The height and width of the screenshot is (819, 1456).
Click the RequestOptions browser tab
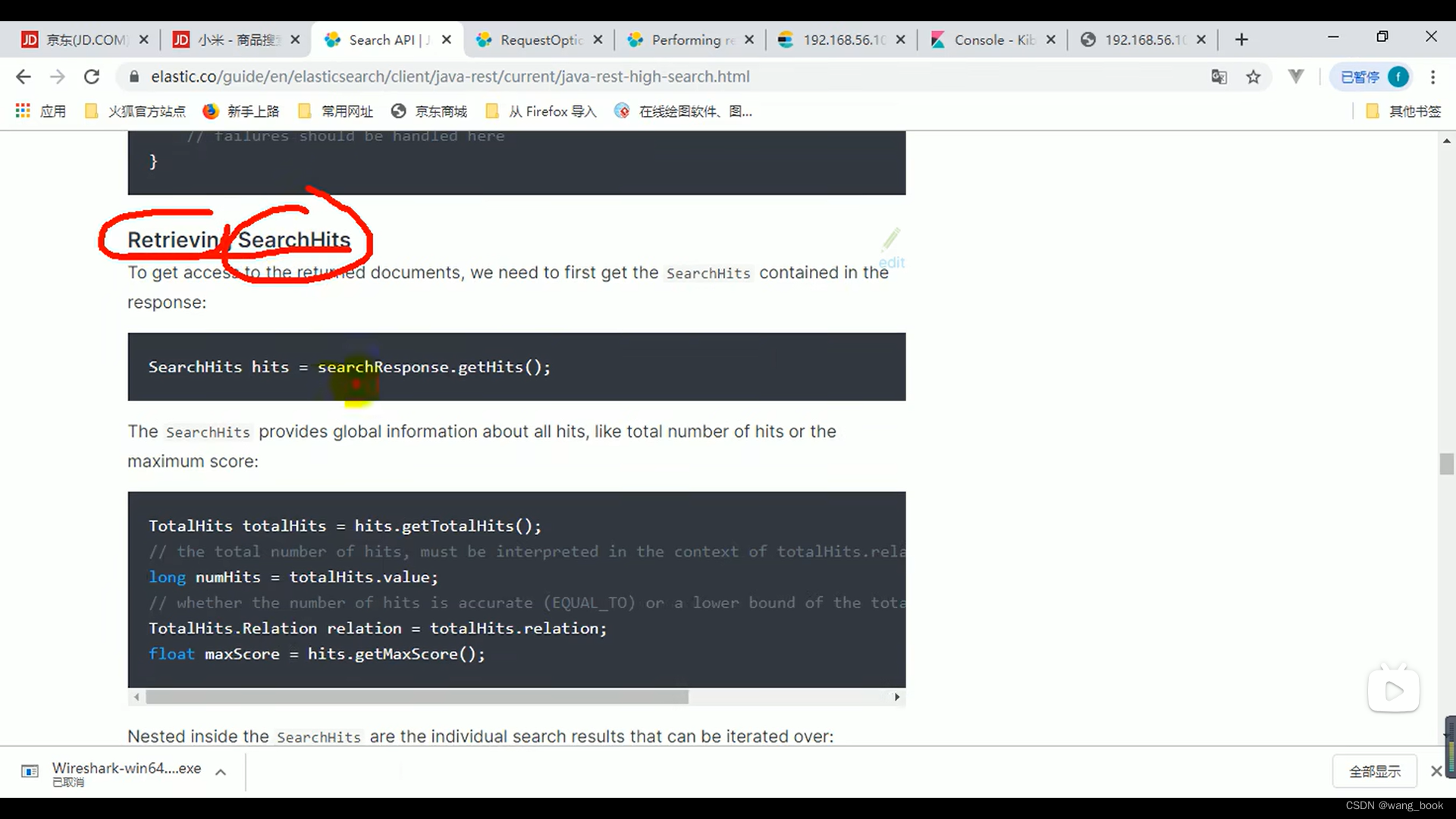(x=541, y=40)
